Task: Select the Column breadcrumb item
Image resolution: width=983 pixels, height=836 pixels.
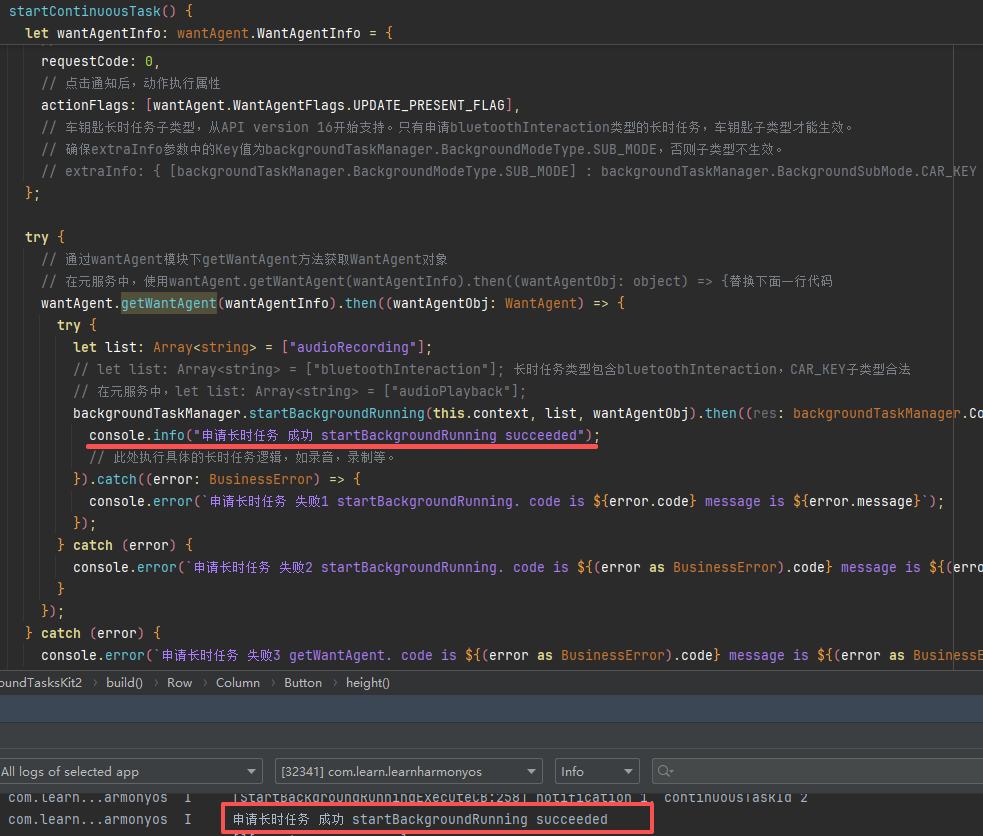Action: pos(238,682)
